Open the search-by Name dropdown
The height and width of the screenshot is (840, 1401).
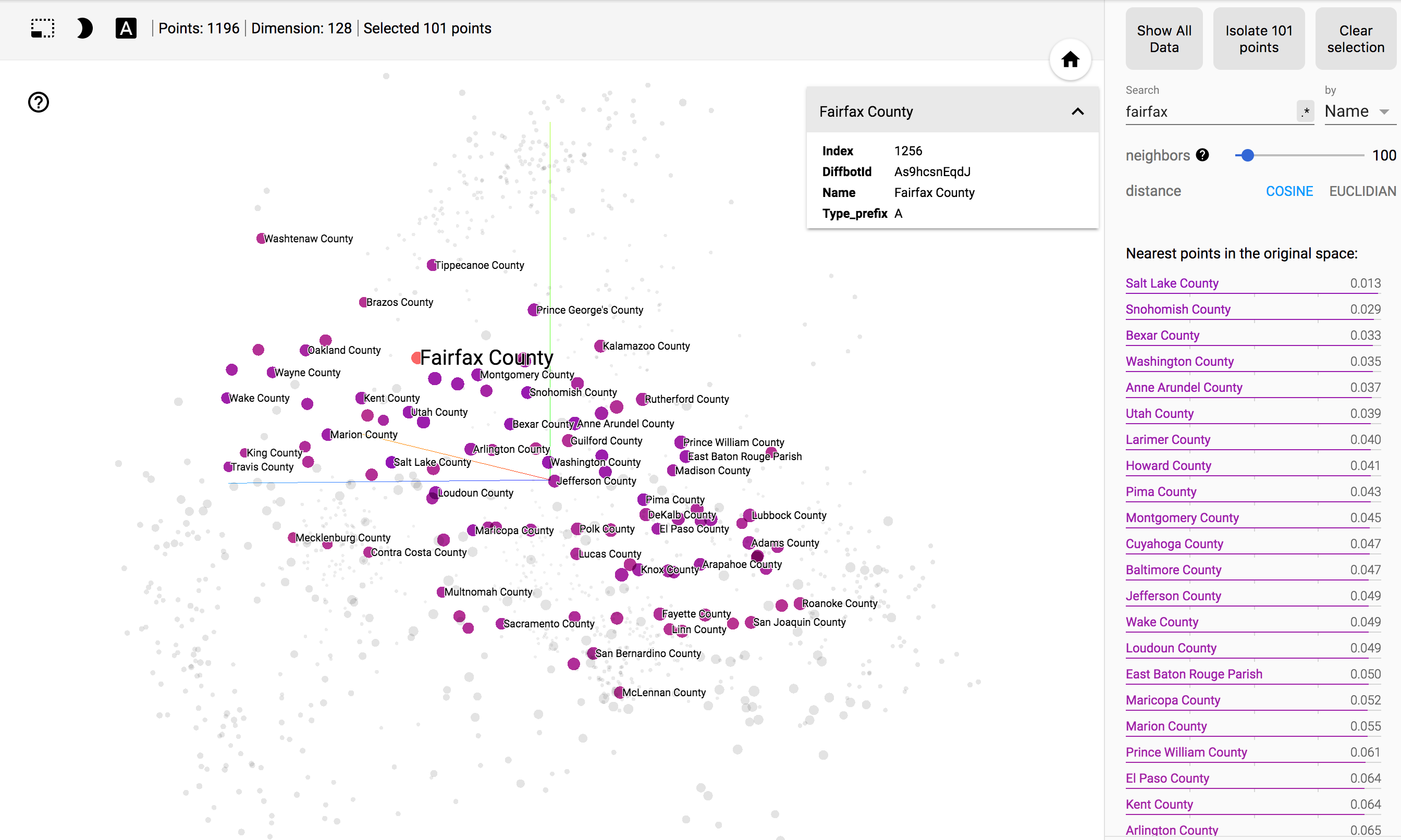(x=1359, y=112)
